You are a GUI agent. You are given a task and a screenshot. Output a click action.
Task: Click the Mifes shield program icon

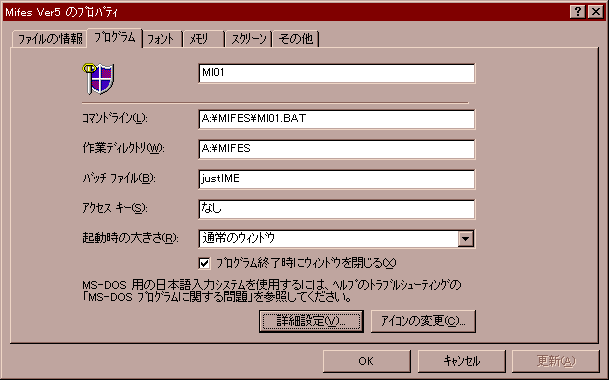click(98, 79)
